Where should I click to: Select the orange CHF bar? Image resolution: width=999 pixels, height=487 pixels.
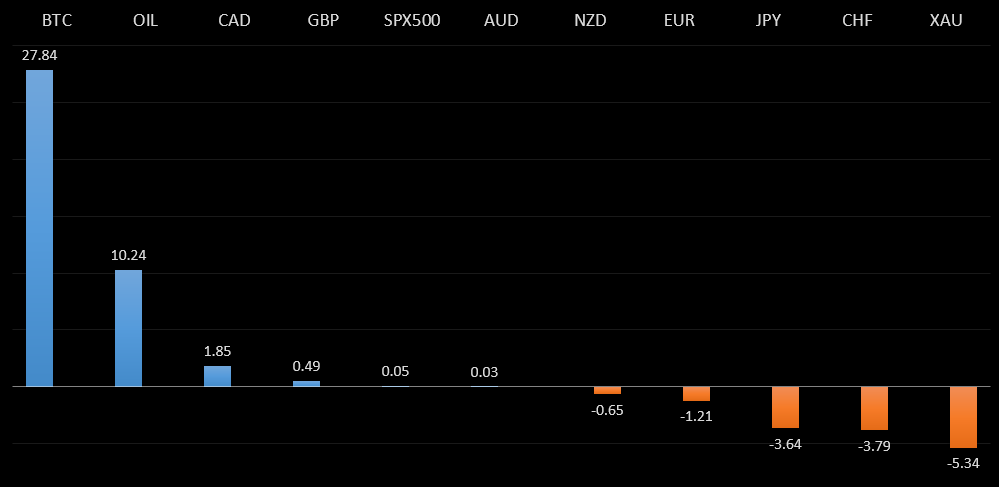tap(874, 408)
